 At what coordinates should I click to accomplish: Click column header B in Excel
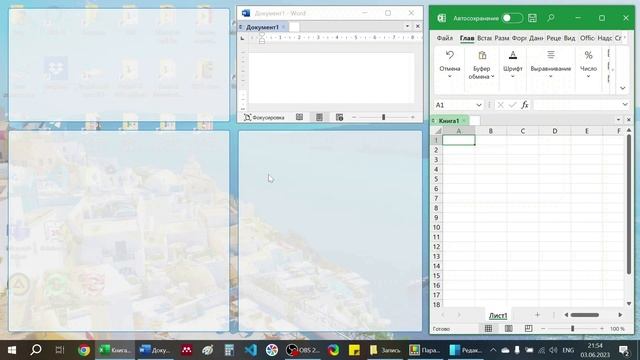pyautogui.click(x=491, y=131)
